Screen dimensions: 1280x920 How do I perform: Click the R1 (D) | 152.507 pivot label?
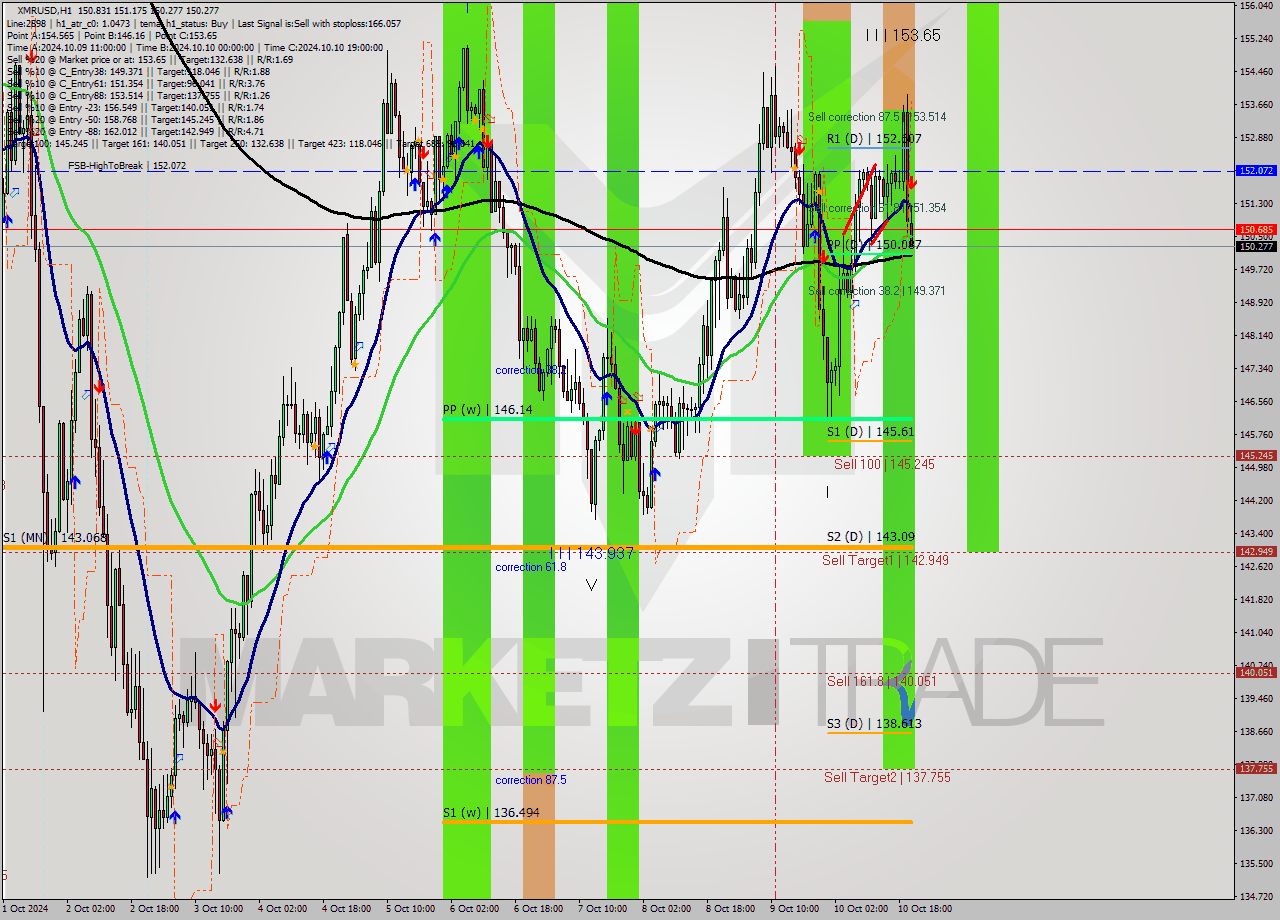[874, 139]
